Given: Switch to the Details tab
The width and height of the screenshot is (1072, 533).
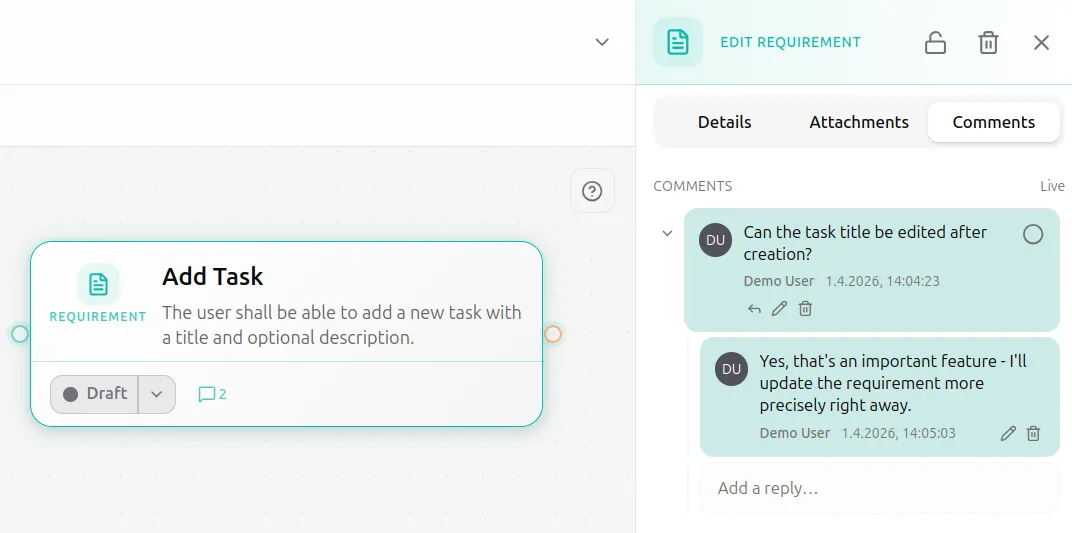Looking at the screenshot, I should pyautogui.click(x=724, y=122).
